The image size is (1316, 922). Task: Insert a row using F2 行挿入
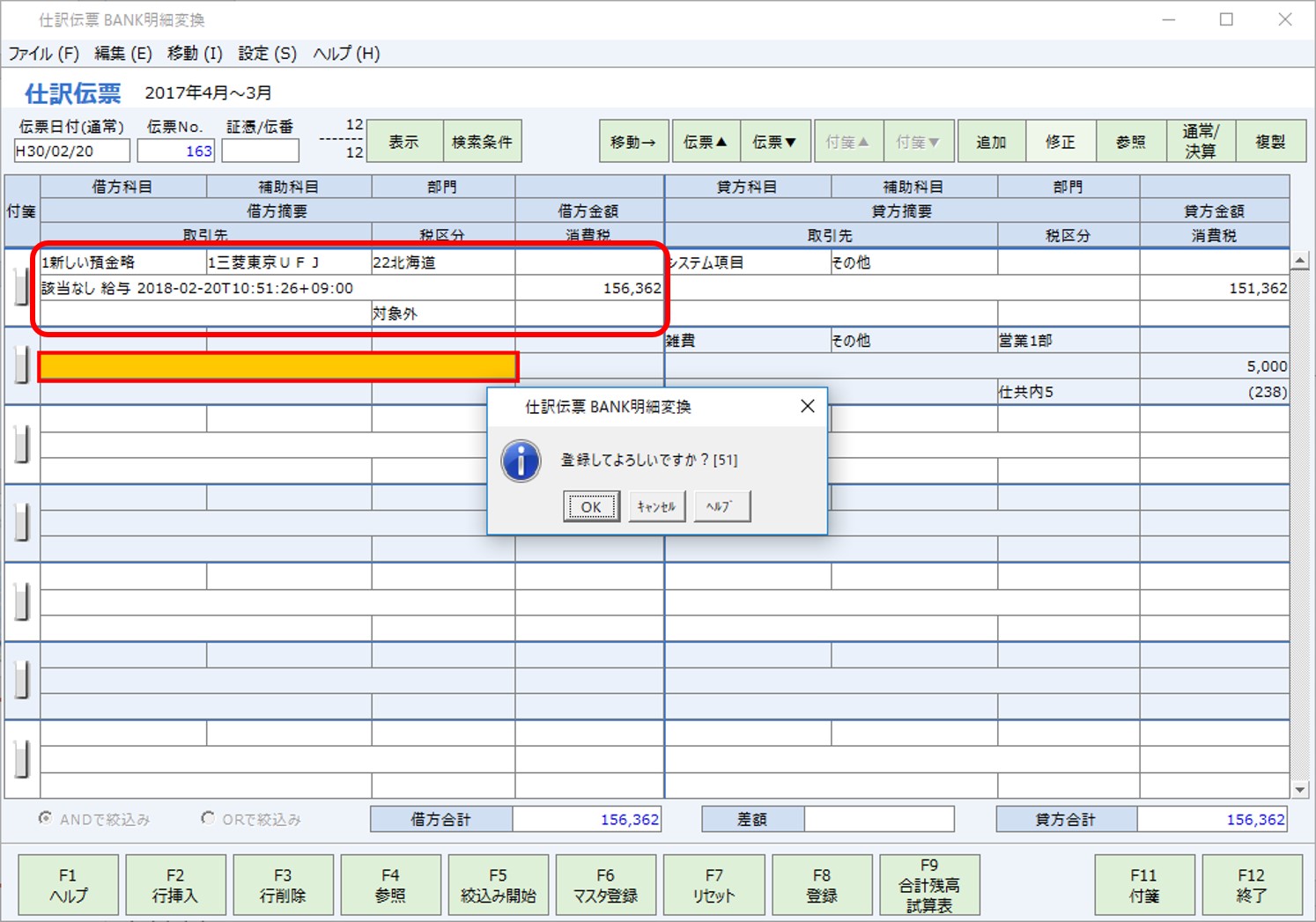click(175, 884)
